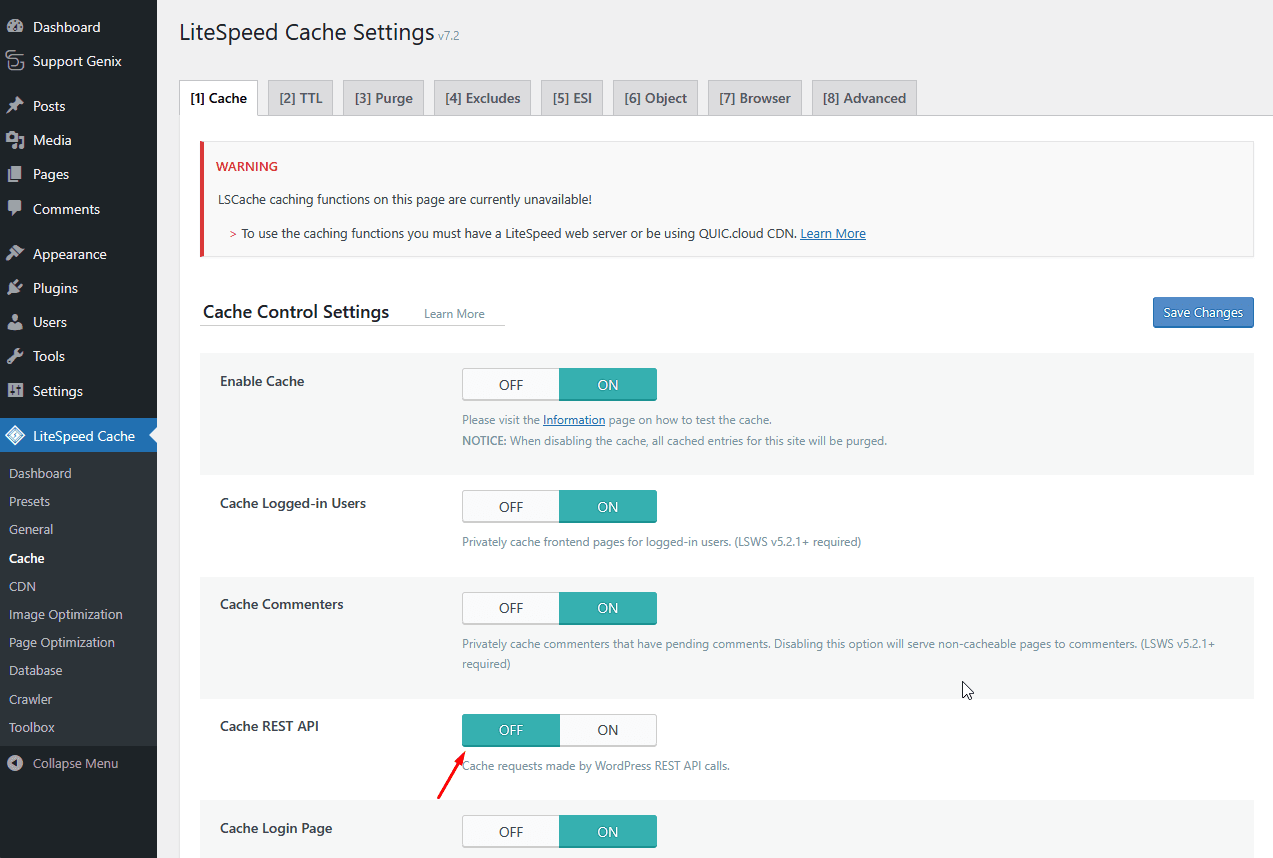Open the Learn More link in the warning

pyautogui.click(x=833, y=233)
